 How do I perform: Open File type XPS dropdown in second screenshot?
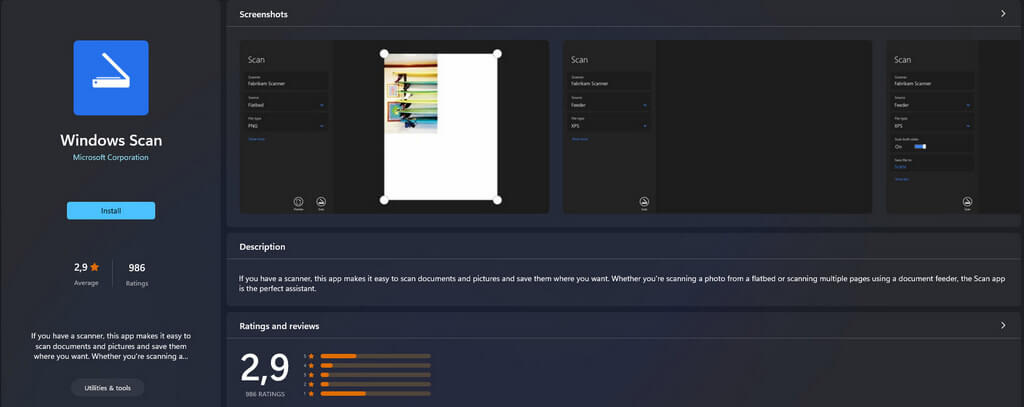pyautogui.click(x=609, y=123)
